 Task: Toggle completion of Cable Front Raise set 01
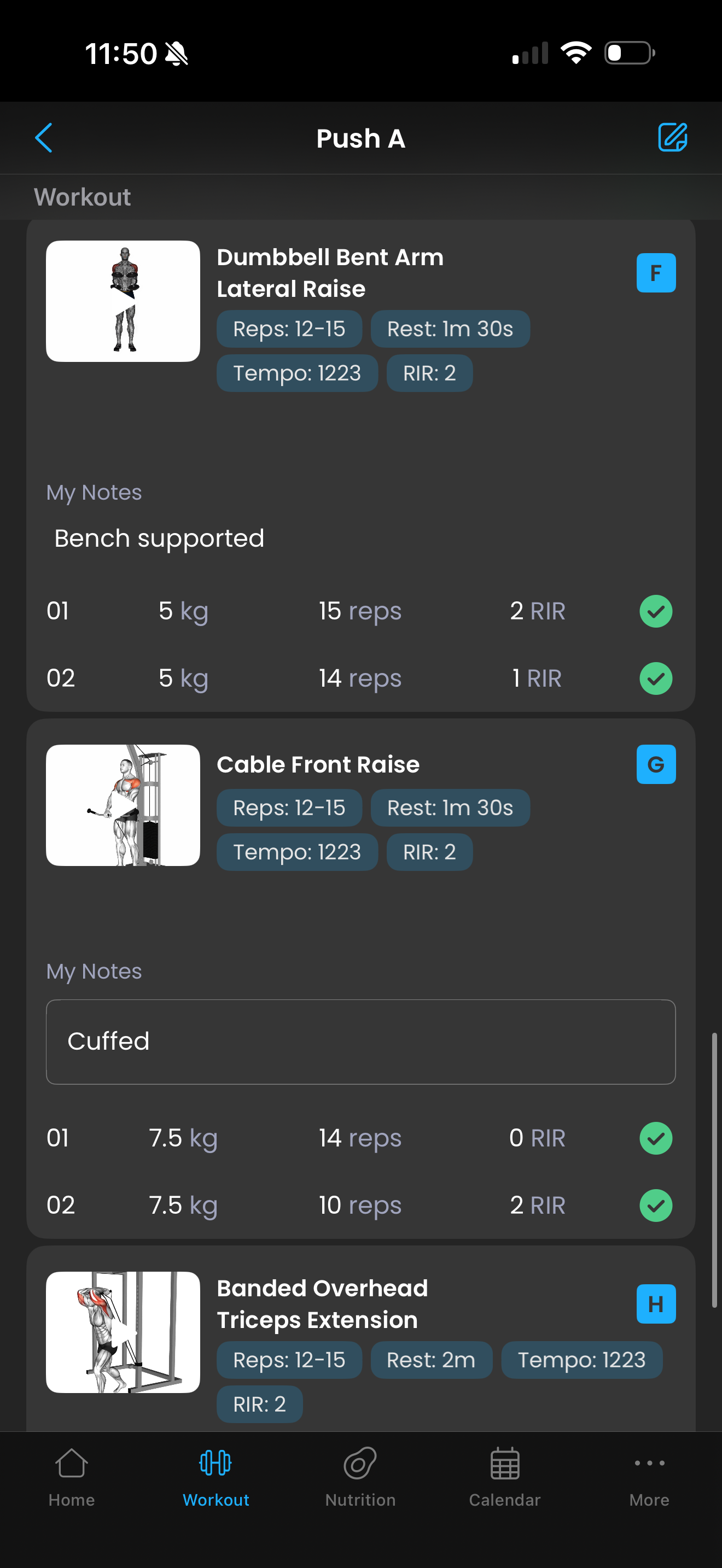point(656,1138)
